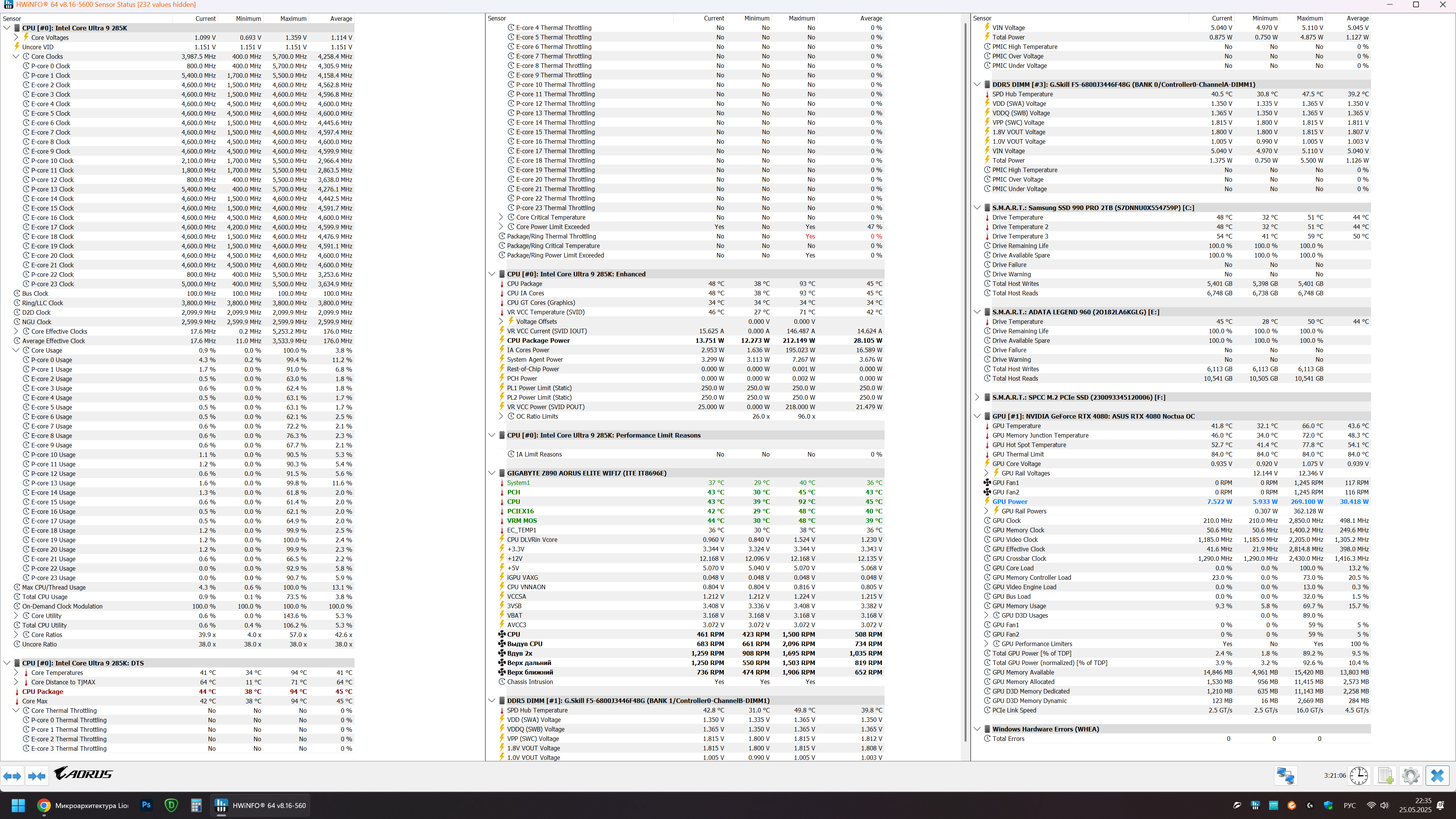Viewport: 1456px width, 819px height.
Task: Open the remote network monitoring icon
Action: click(1285, 775)
